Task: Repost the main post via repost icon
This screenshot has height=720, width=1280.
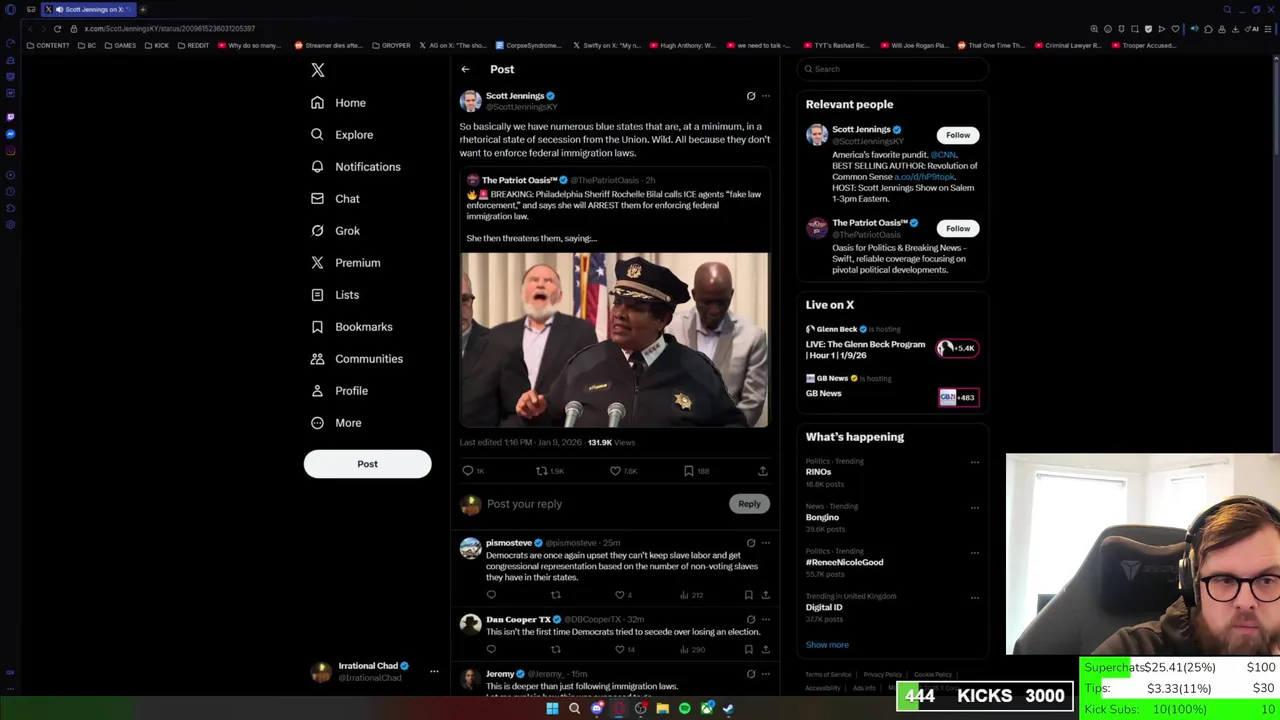Action: tap(541, 471)
